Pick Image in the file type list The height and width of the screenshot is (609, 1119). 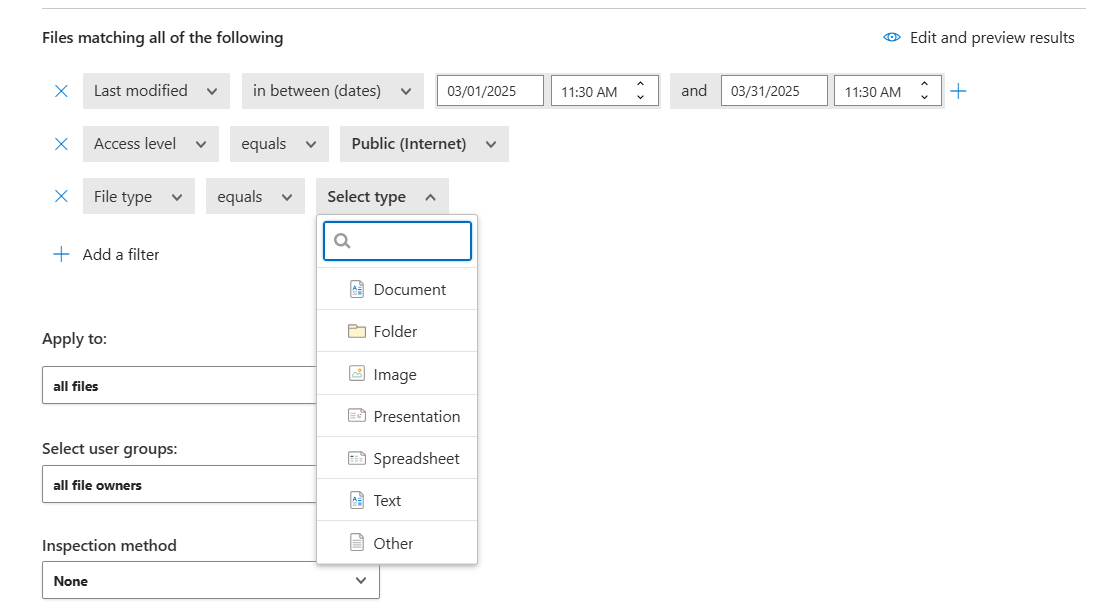[397, 374]
